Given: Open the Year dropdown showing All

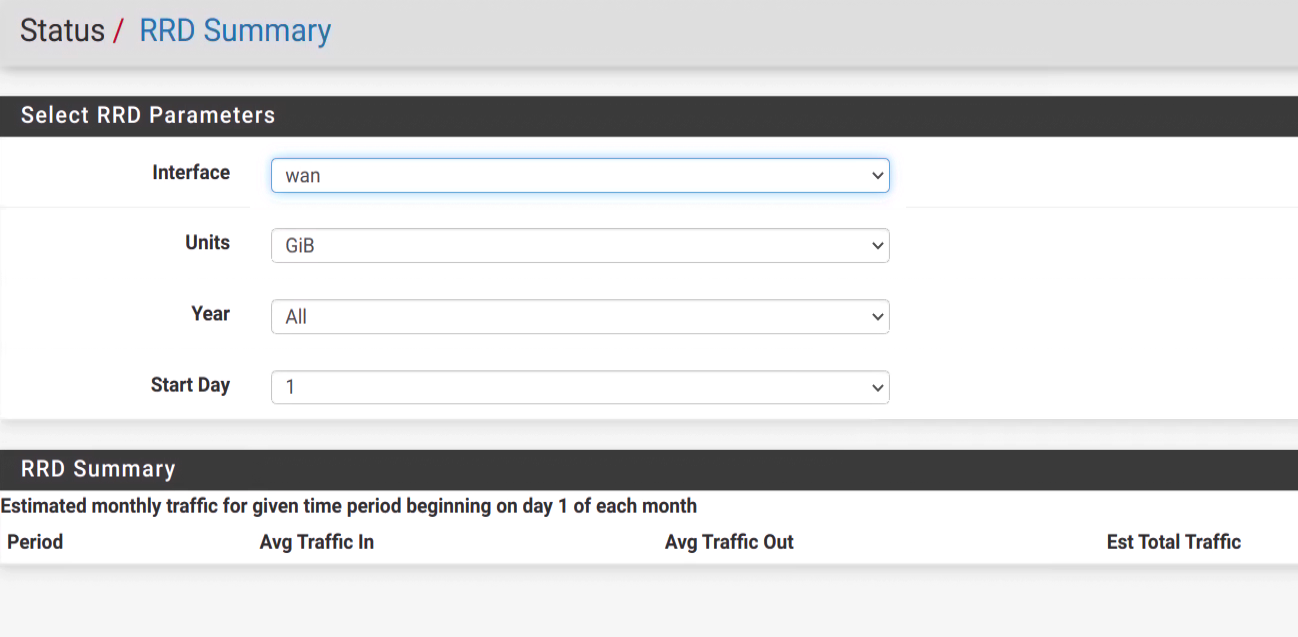Looking at the screenshot, I should coord(580,316).
